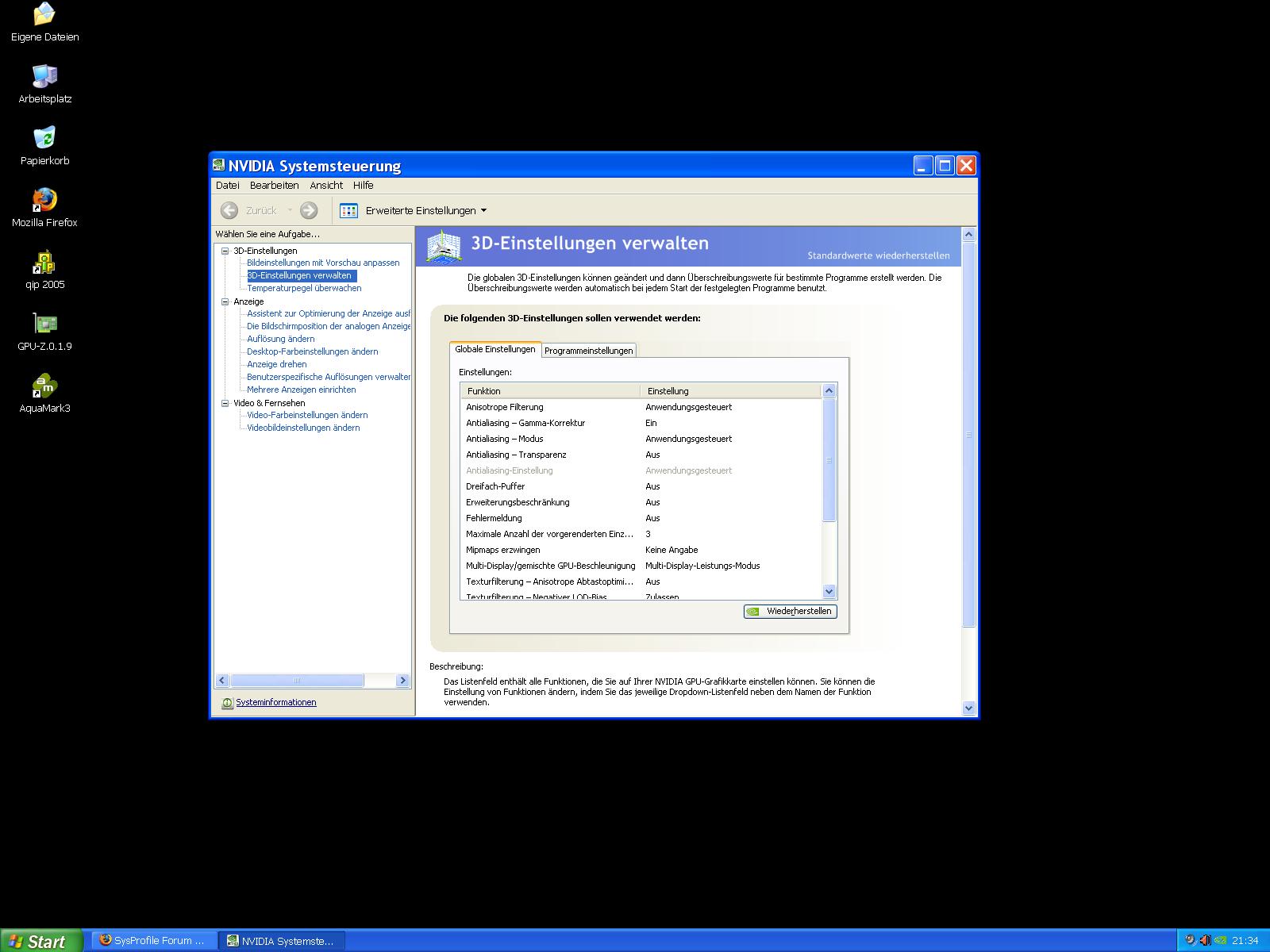Select Auflösung ändern task

280,339
